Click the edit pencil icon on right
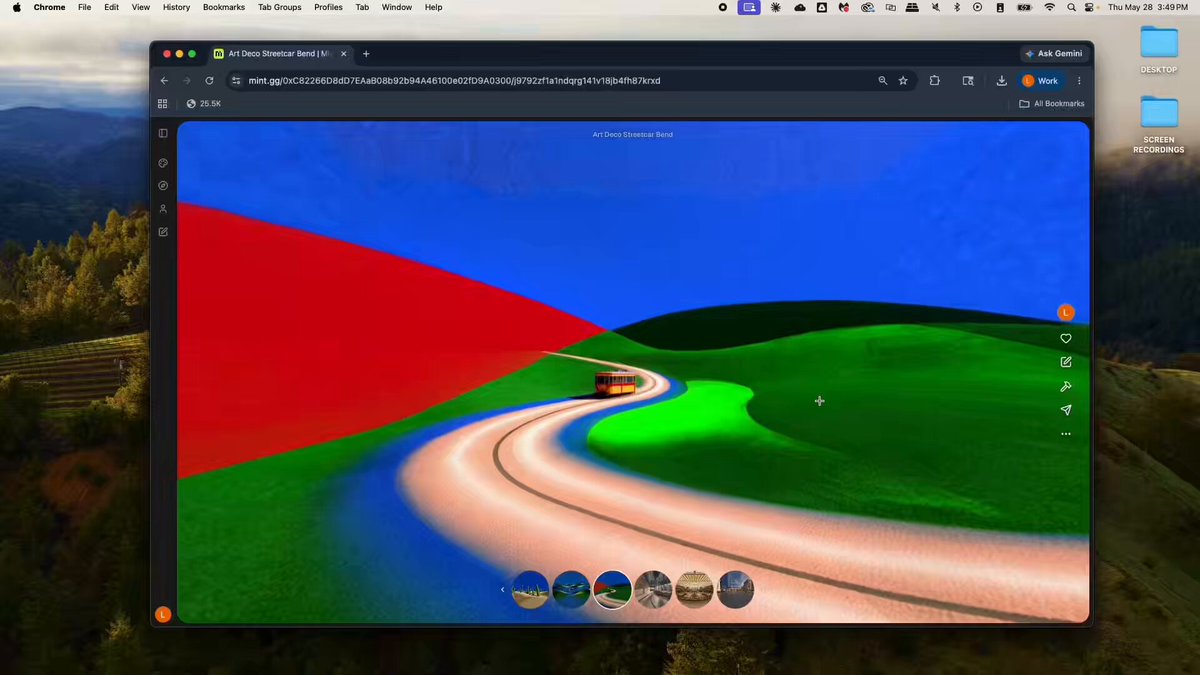The height and width of the screenshot is (675, 1200). tap(1066, 362)
